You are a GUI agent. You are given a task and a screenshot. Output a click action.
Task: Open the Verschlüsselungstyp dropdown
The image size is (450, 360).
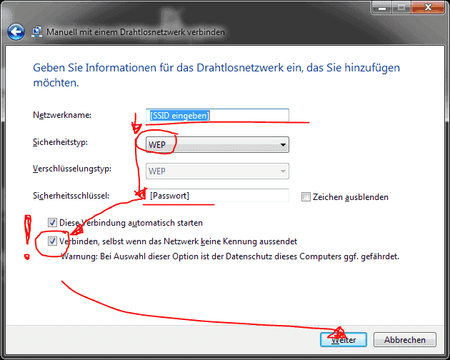pyautogui.click(x=217, y=171)
